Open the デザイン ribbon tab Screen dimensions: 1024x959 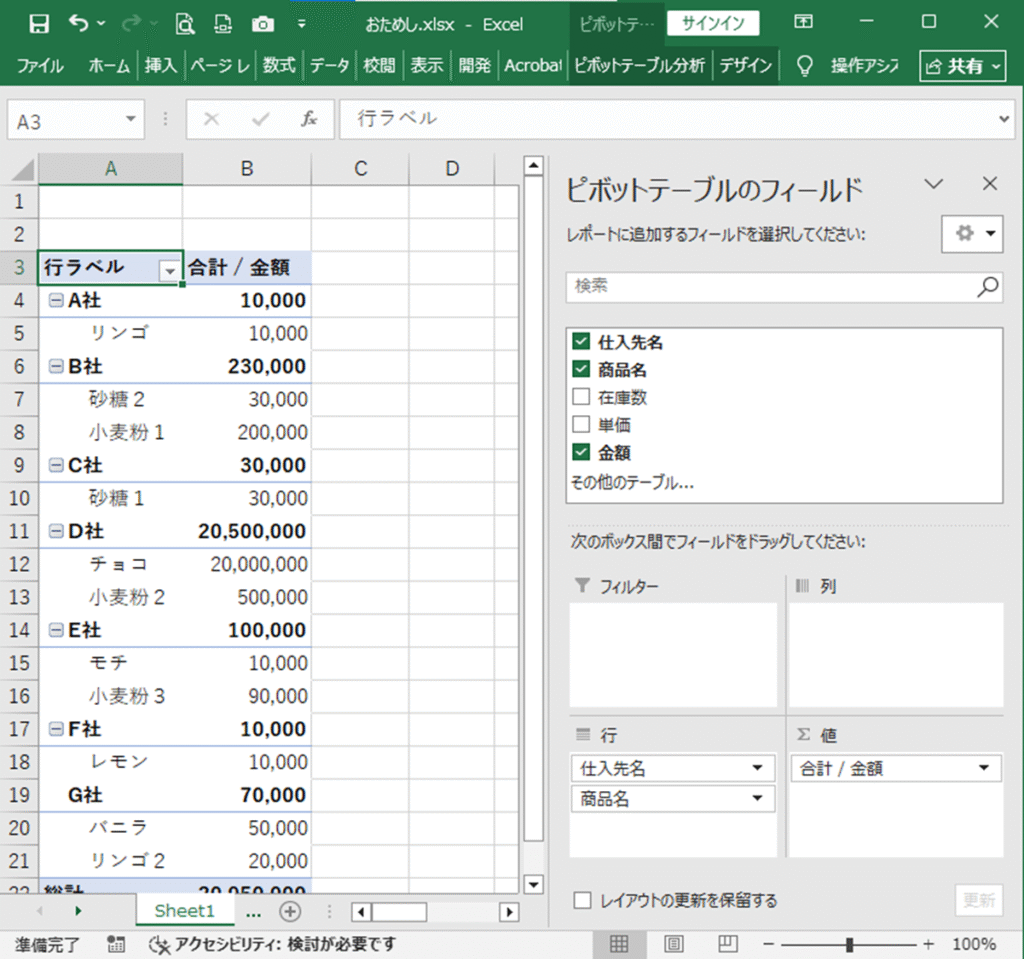(746, 65)
